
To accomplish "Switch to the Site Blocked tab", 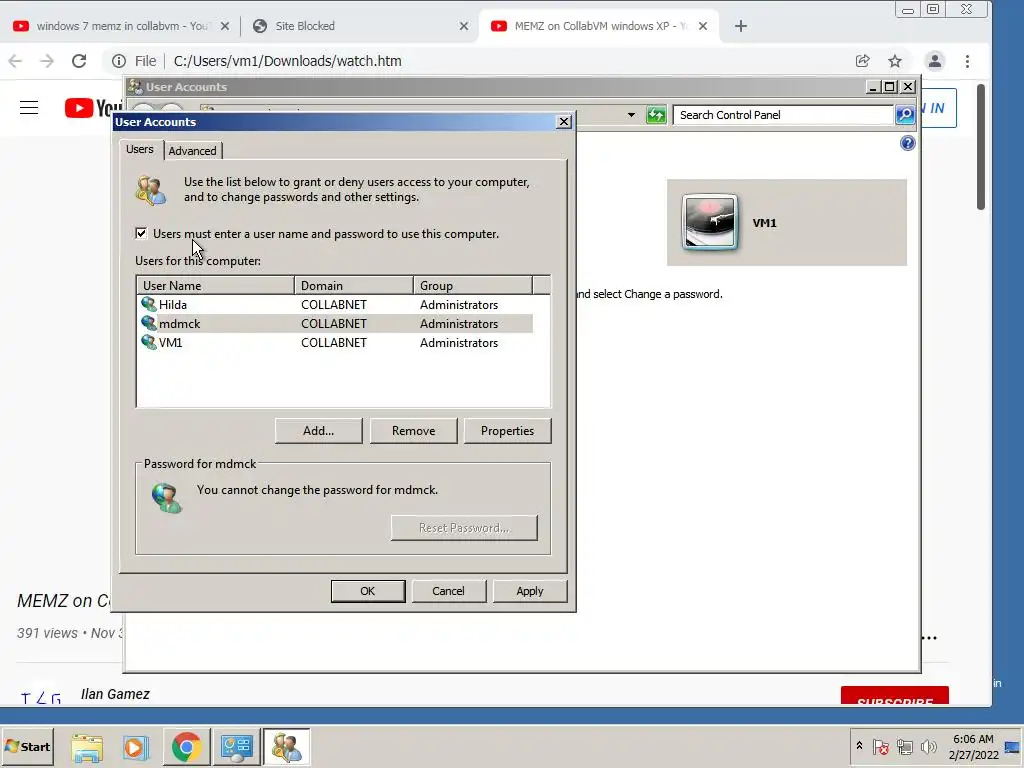I will point(360,26).
